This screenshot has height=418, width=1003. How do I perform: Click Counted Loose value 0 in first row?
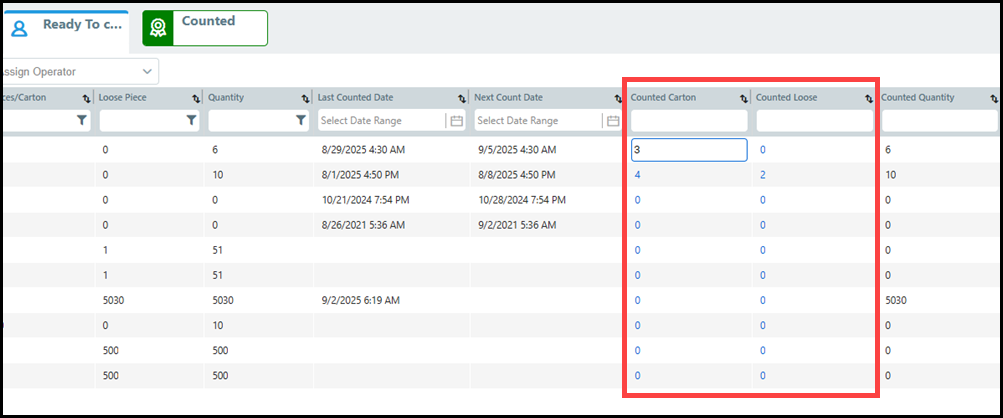(x=762, y=149)
